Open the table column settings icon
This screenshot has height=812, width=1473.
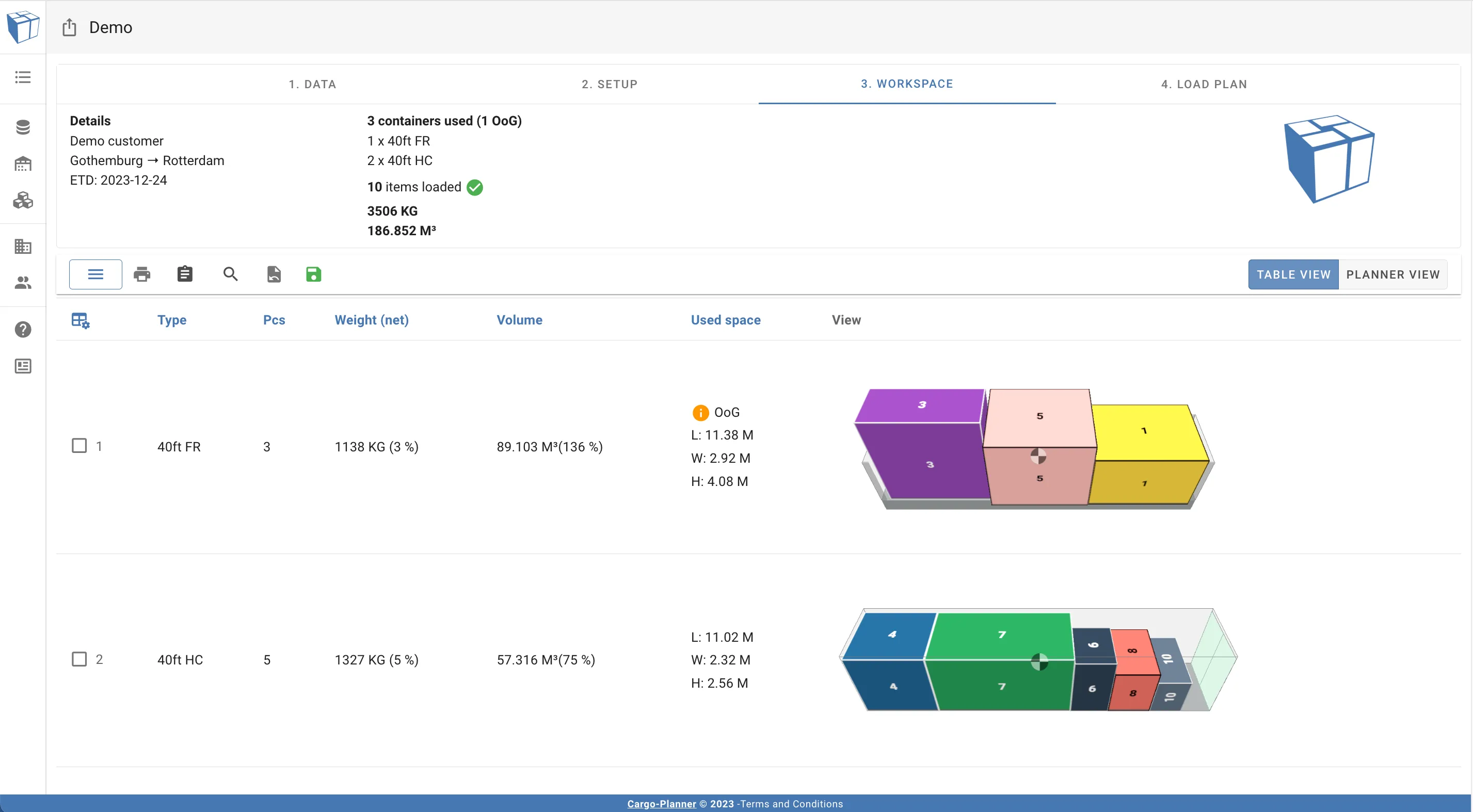(80, 320)
